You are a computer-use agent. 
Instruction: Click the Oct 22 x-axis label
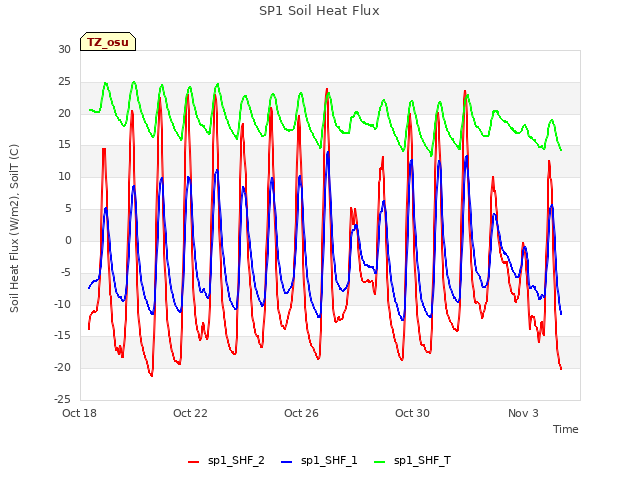coord(190,413)
